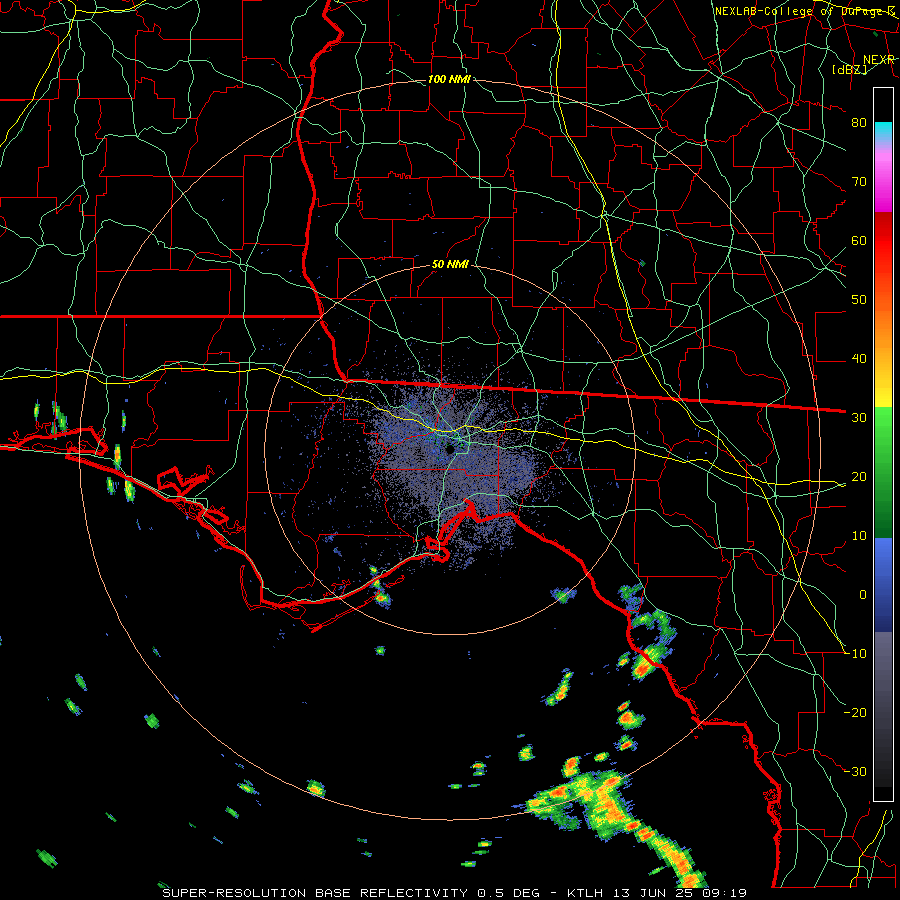This screenshot has width=900, height=900.
Task: Select the 0 value on dBZ scale
Action: (863, 595)
